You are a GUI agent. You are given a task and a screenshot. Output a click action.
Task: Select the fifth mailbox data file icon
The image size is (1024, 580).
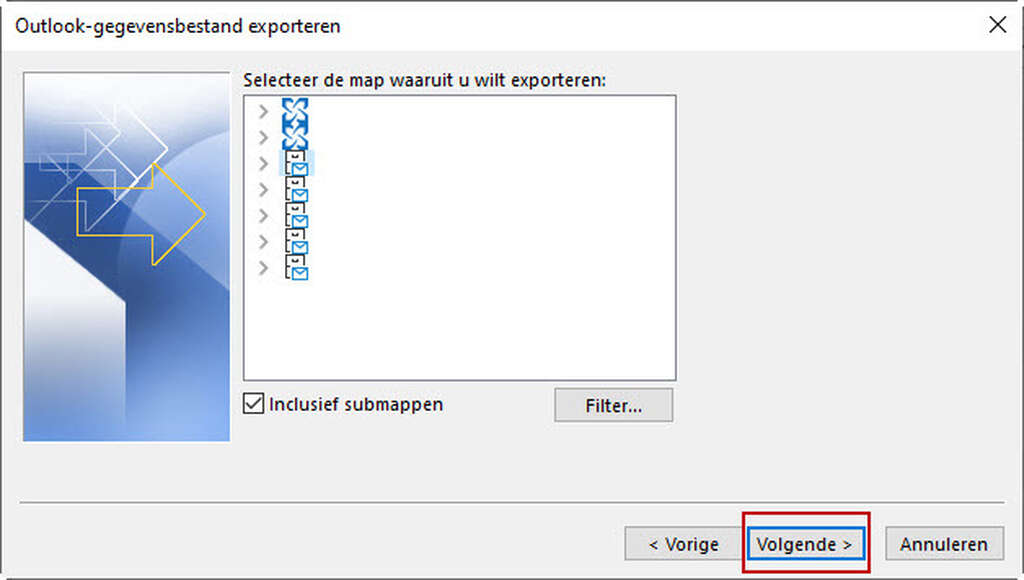(296, 216)
